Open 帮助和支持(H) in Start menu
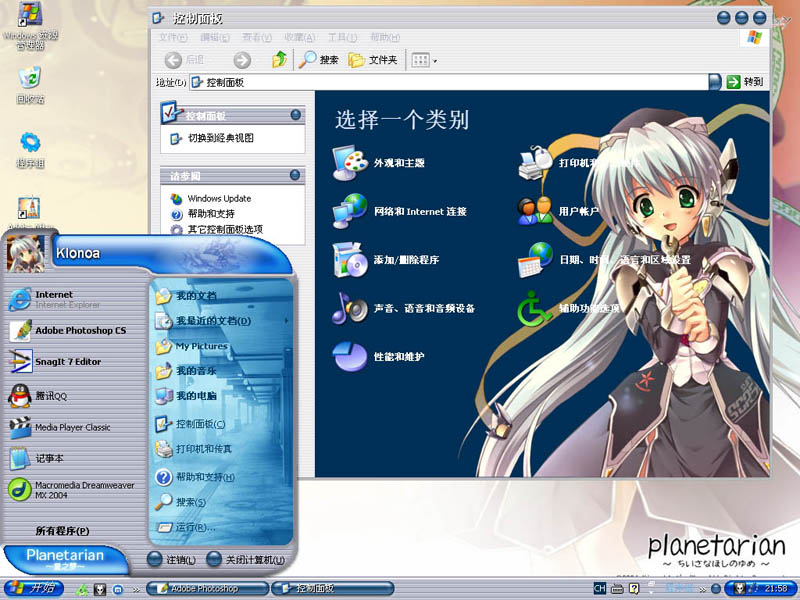 pyautogui.click(x=221, y=477)
